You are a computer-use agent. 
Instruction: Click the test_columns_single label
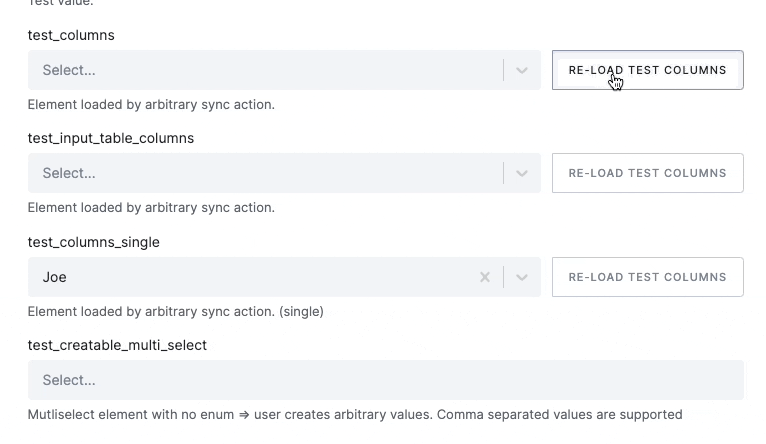tap(94, 242)
